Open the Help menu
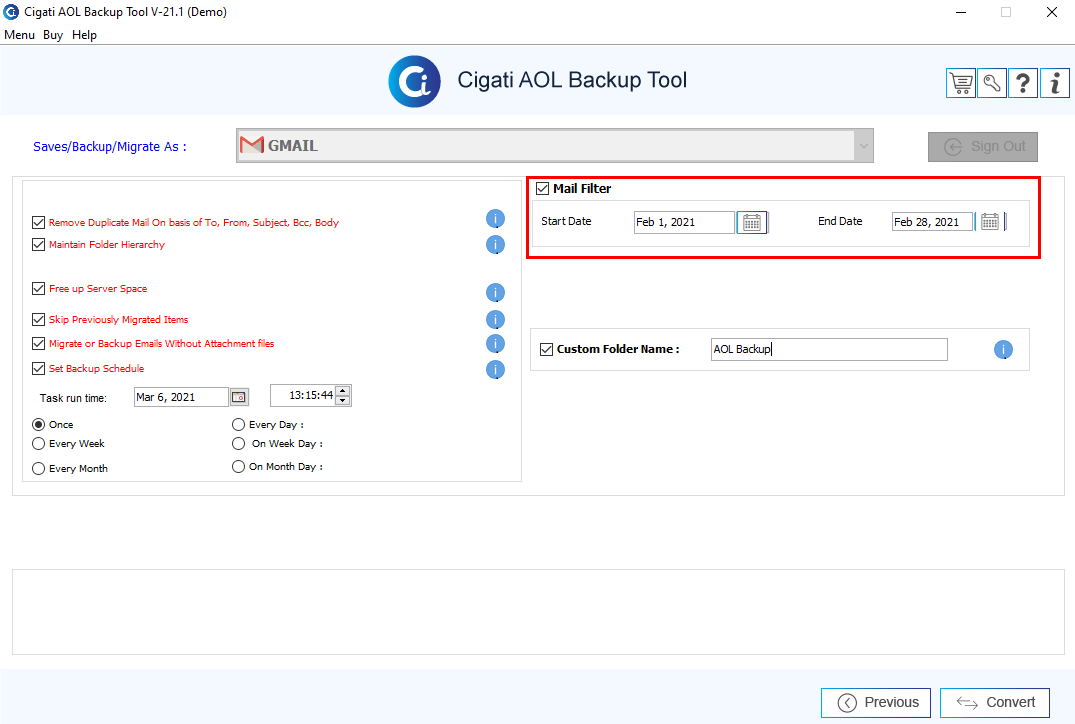Viewport: 1075px width, 724px height. point(84,35)
